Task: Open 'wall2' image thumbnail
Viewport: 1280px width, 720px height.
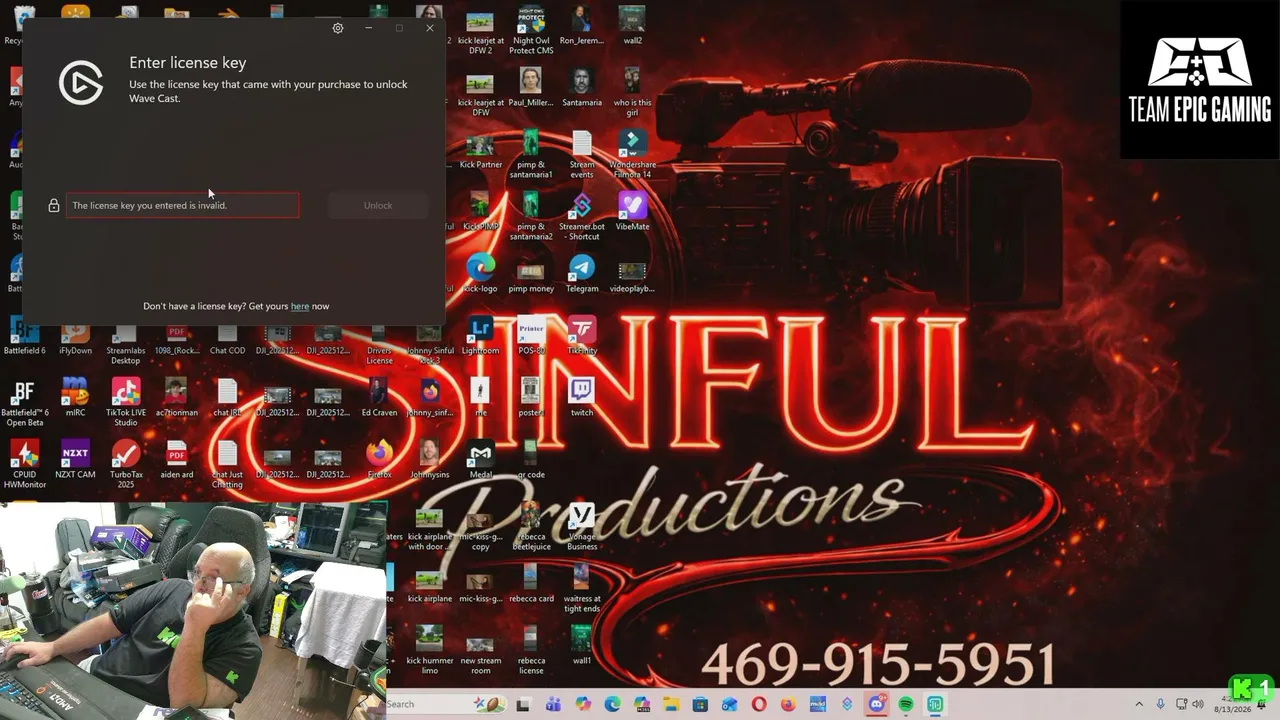Action: pos(632,25)
